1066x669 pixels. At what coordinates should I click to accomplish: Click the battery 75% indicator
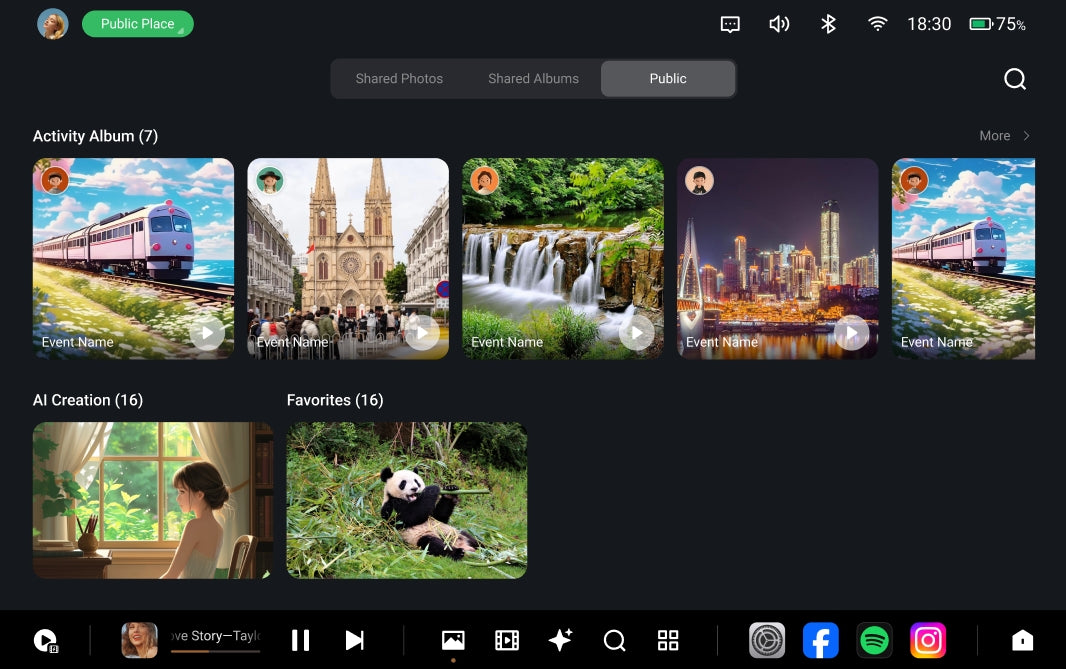(x=997, y=24)
